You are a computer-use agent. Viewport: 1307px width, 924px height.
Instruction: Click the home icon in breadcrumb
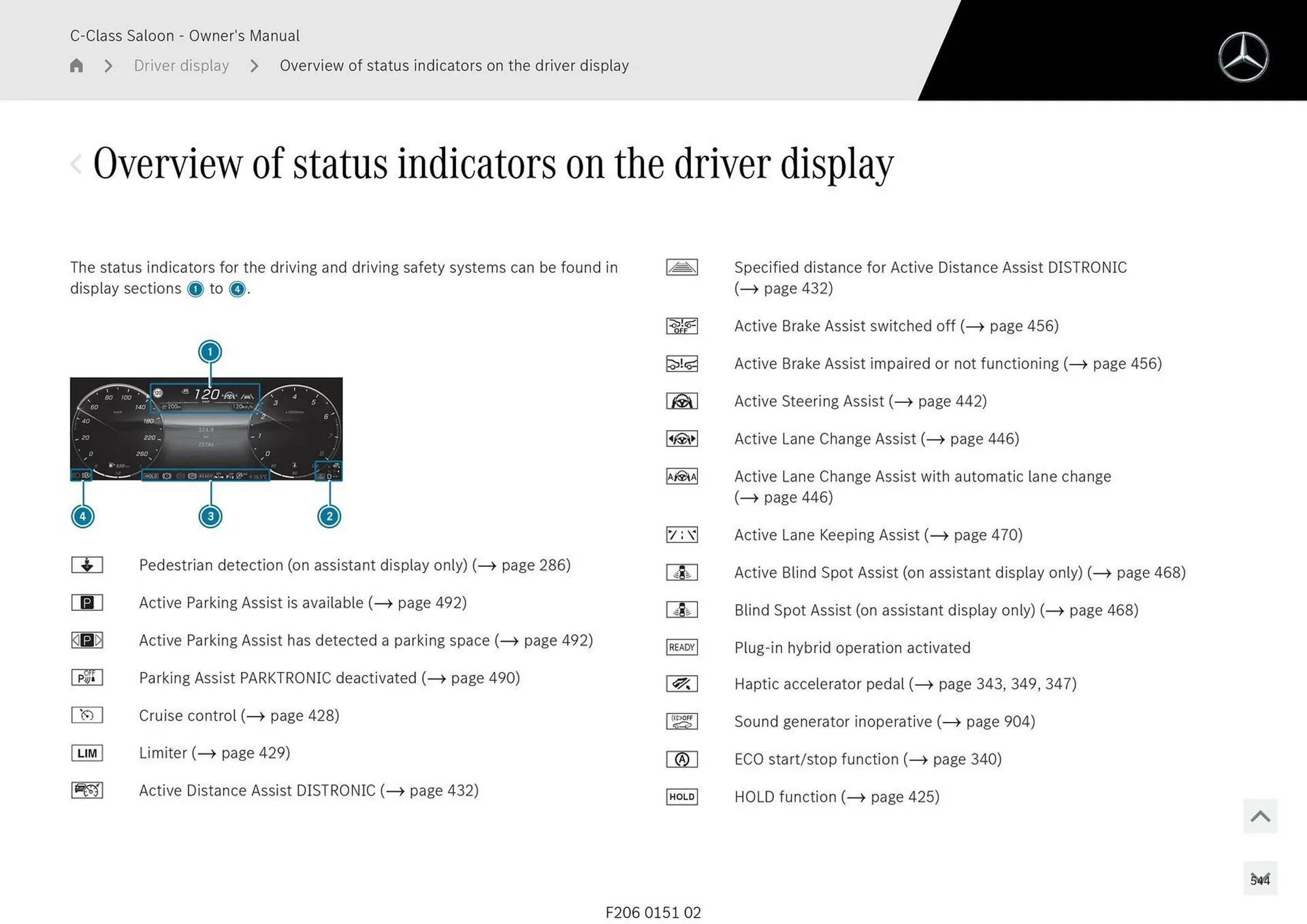(76, 65)
